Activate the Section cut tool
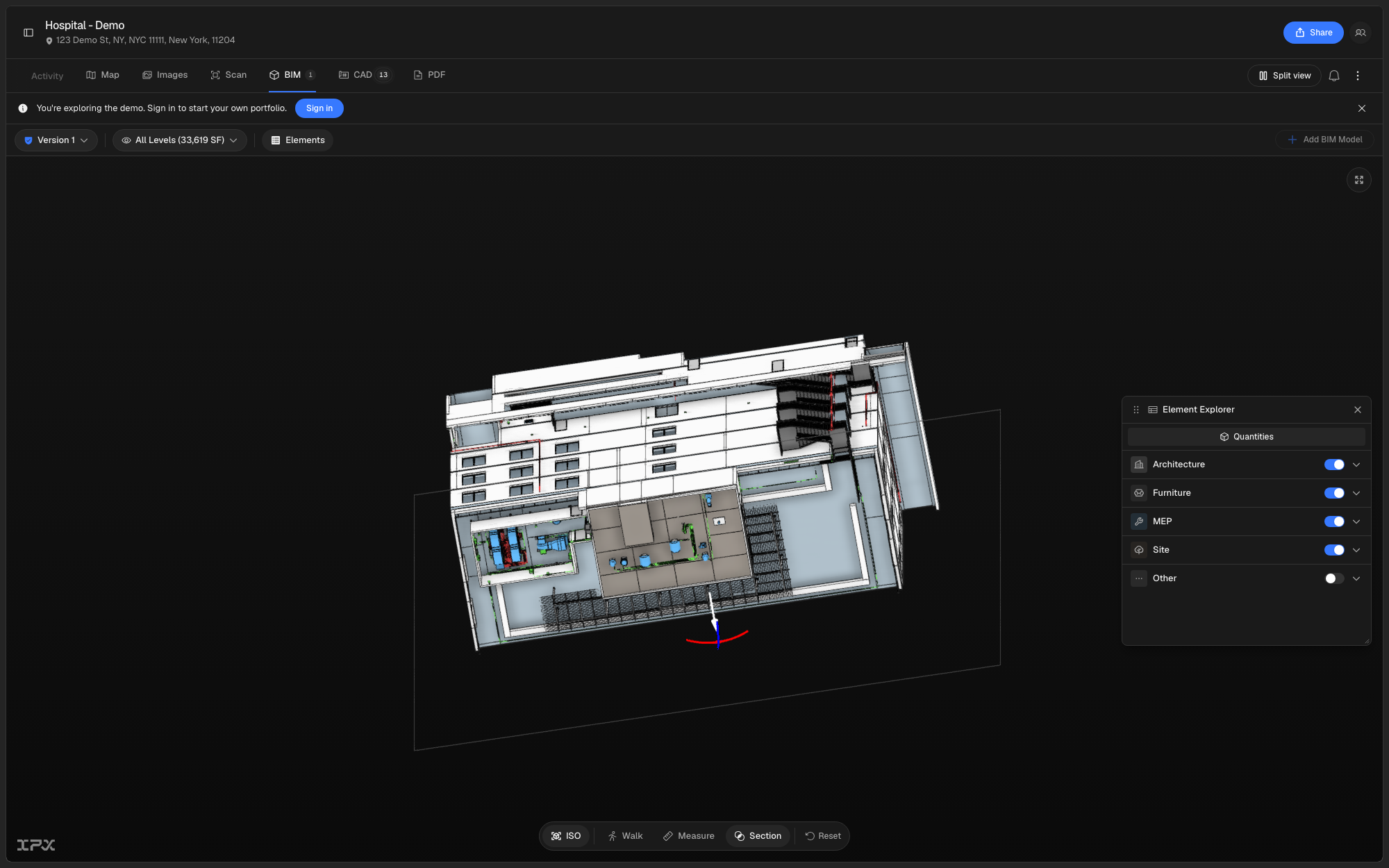 758,836
